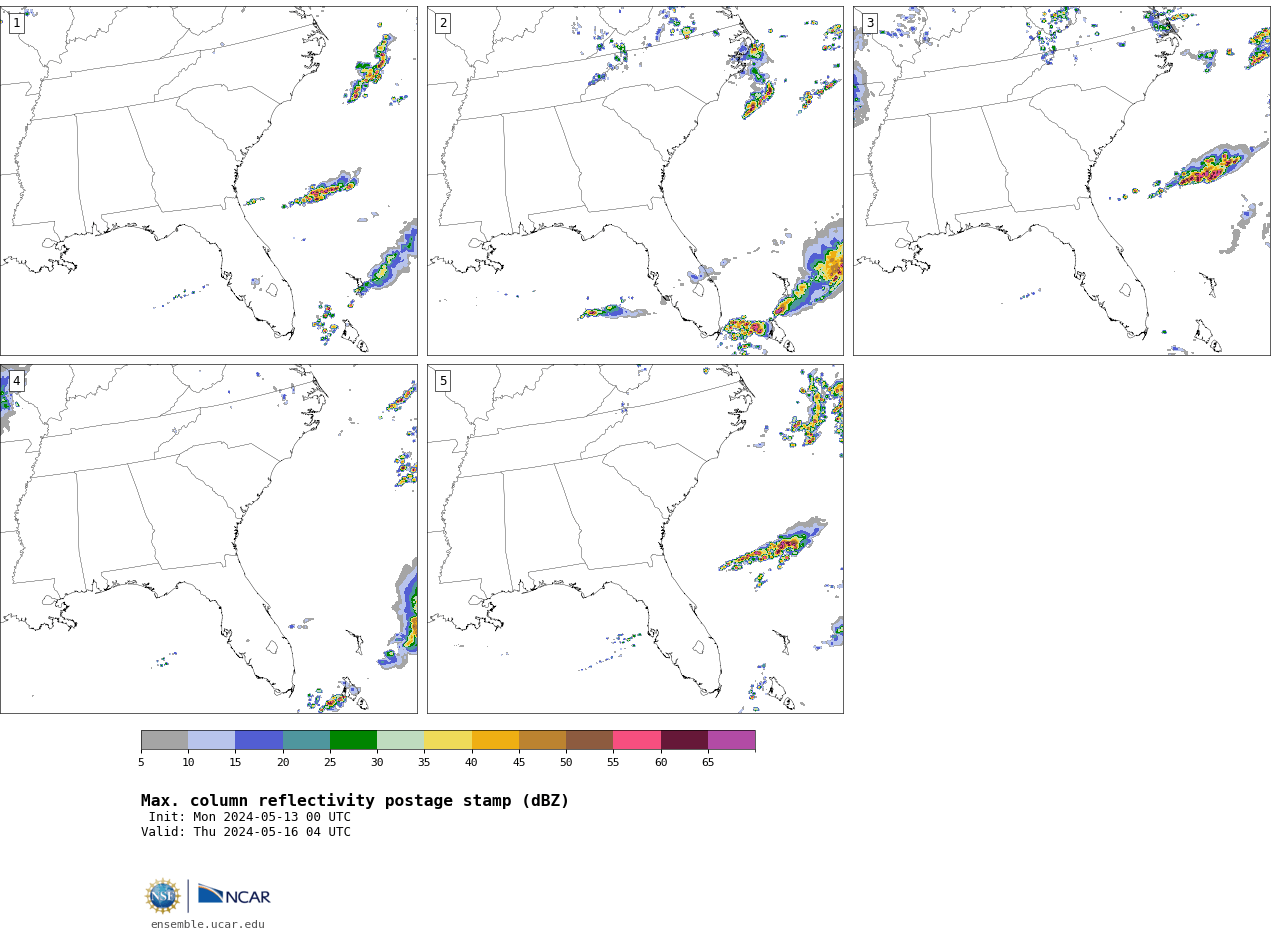Click the member number label 2
This screenshot has height=936, width=1280.
pyautogui.click(x=443, y=23)
